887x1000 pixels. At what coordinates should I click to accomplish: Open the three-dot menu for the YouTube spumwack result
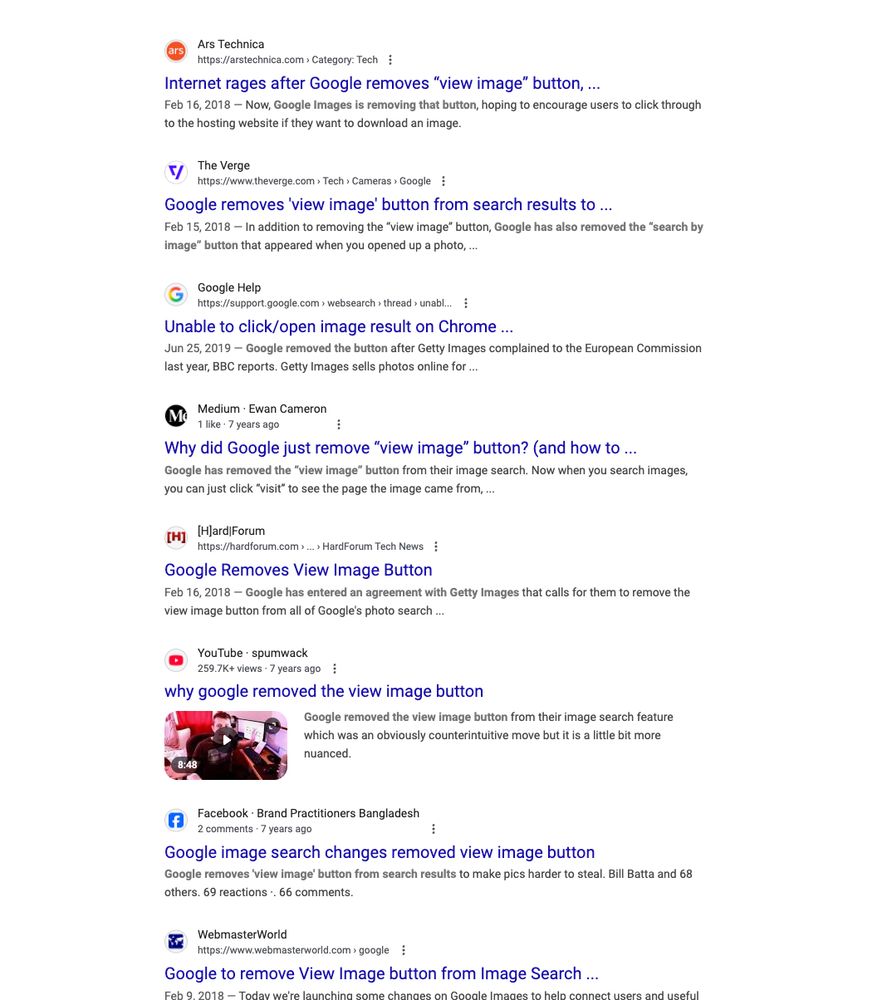coord(335,668)
